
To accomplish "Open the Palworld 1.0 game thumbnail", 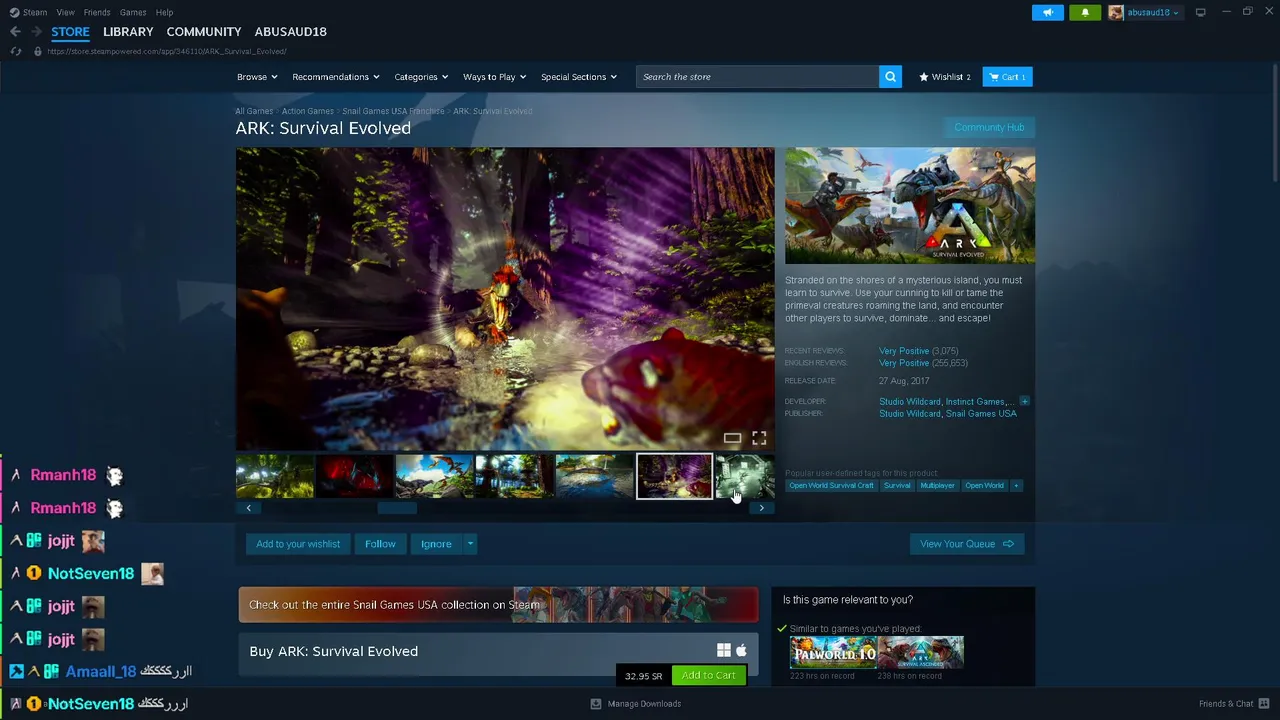I will [833, 653].
